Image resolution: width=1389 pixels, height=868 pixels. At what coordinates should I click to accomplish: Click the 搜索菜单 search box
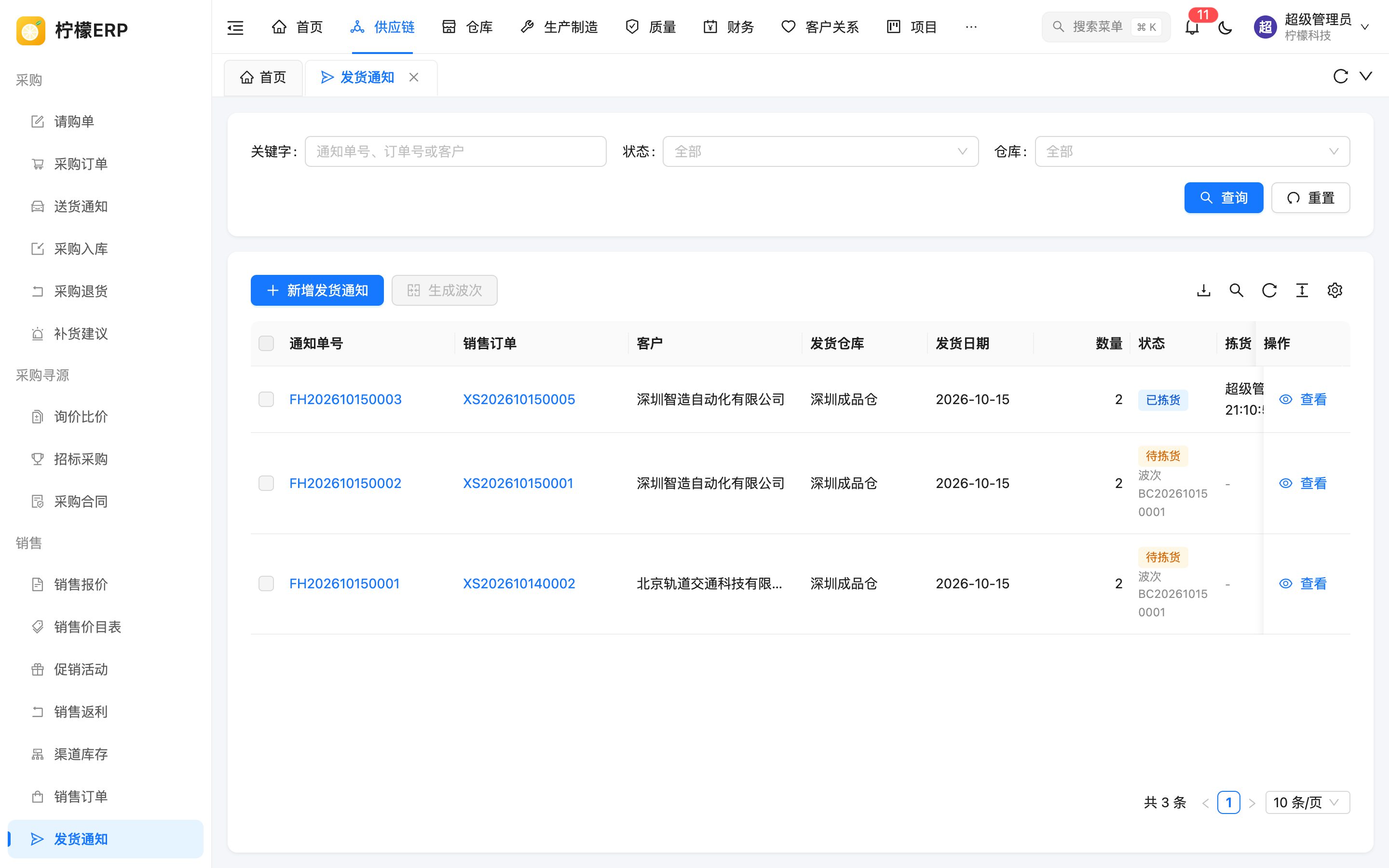1105,27
